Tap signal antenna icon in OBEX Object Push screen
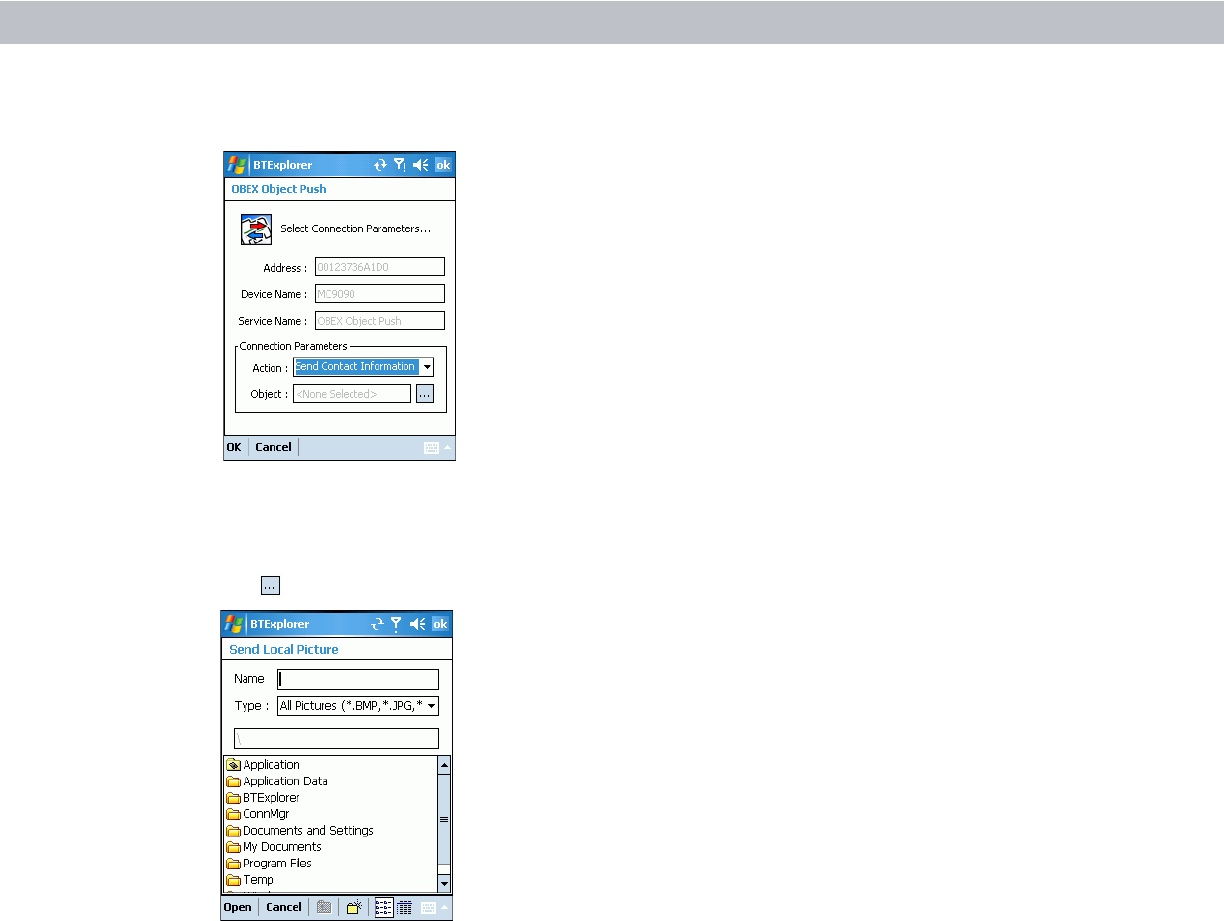 point(400,166)
